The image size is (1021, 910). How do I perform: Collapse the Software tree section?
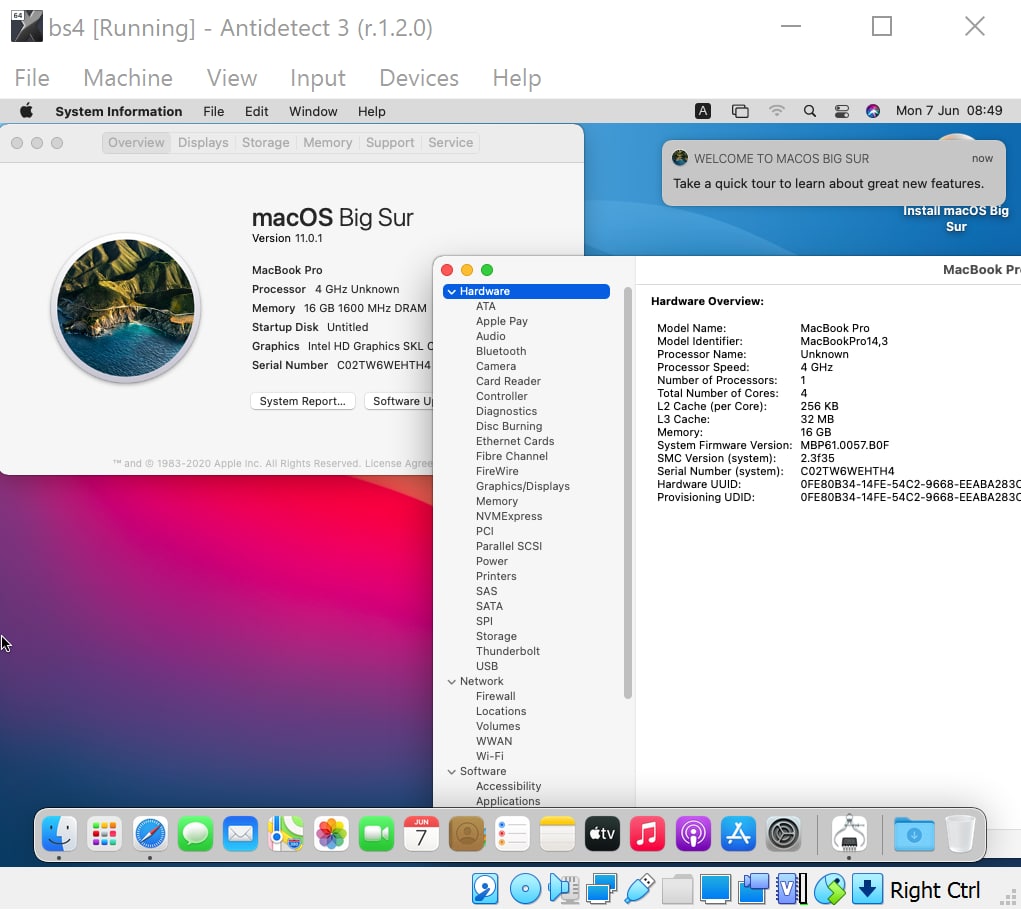[x=452, y=771]
